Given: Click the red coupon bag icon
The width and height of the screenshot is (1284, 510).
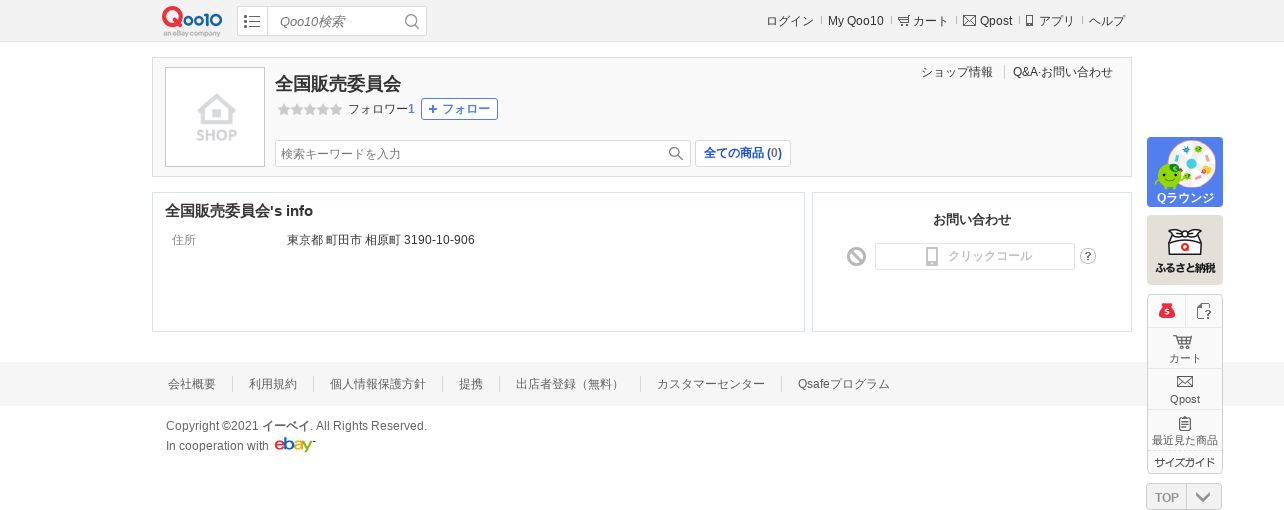Looking at the screenshot, I should 1167,311.
